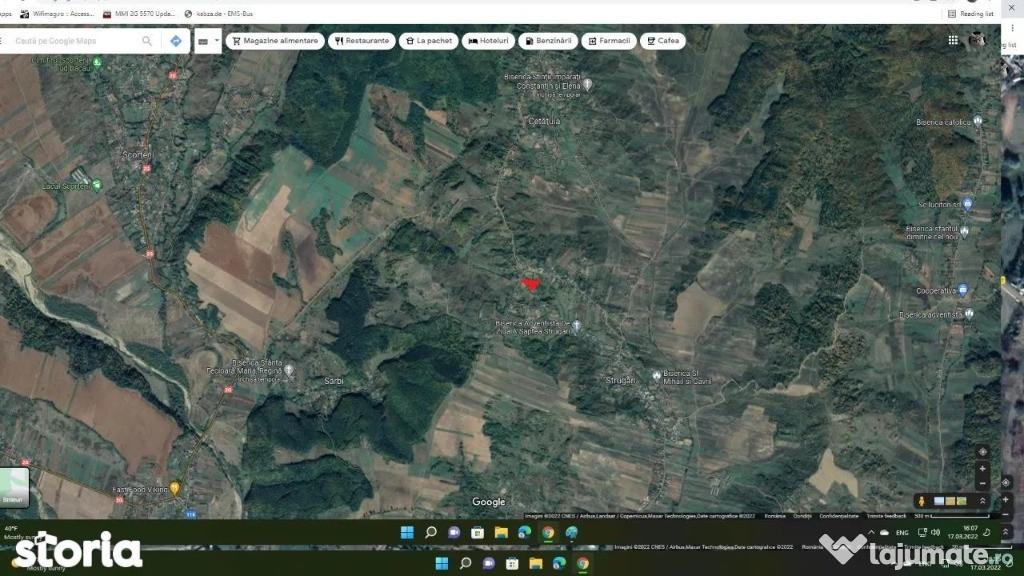Select the Fast Food Viking map marker
Screen dimensions: 1024x576
point(174,489)
